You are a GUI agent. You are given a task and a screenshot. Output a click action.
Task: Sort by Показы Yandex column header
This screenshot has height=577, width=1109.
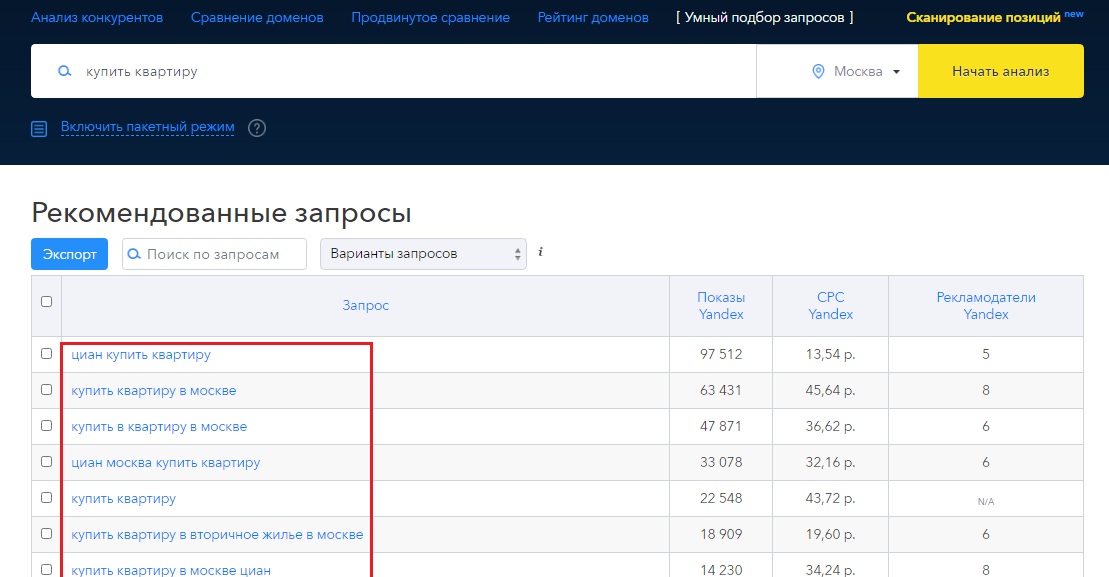[x=721, y=305]
